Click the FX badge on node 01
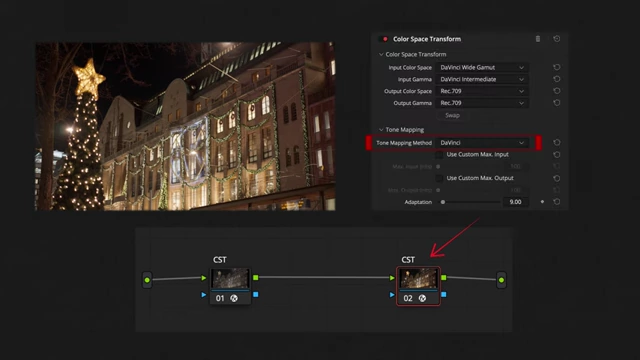Image resolution: width=640 pixels, height=360 pixels. click(234, 298)
